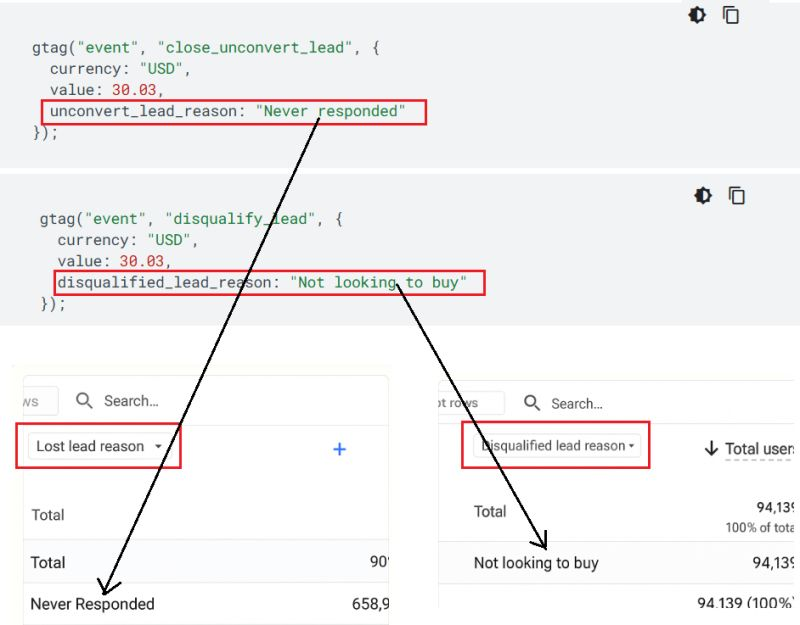Copy the disqualify_lead code snippet
800x625 pixels.
737,195
